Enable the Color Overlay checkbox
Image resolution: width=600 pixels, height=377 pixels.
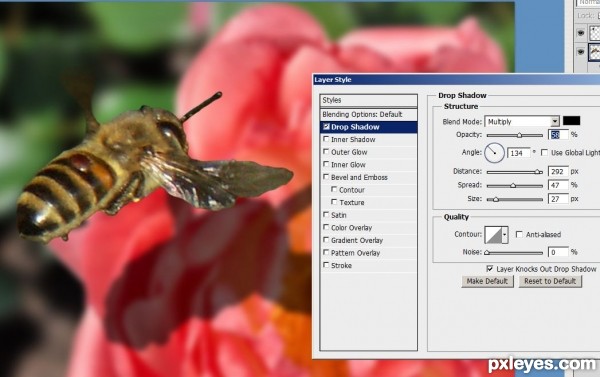[326, 227]
